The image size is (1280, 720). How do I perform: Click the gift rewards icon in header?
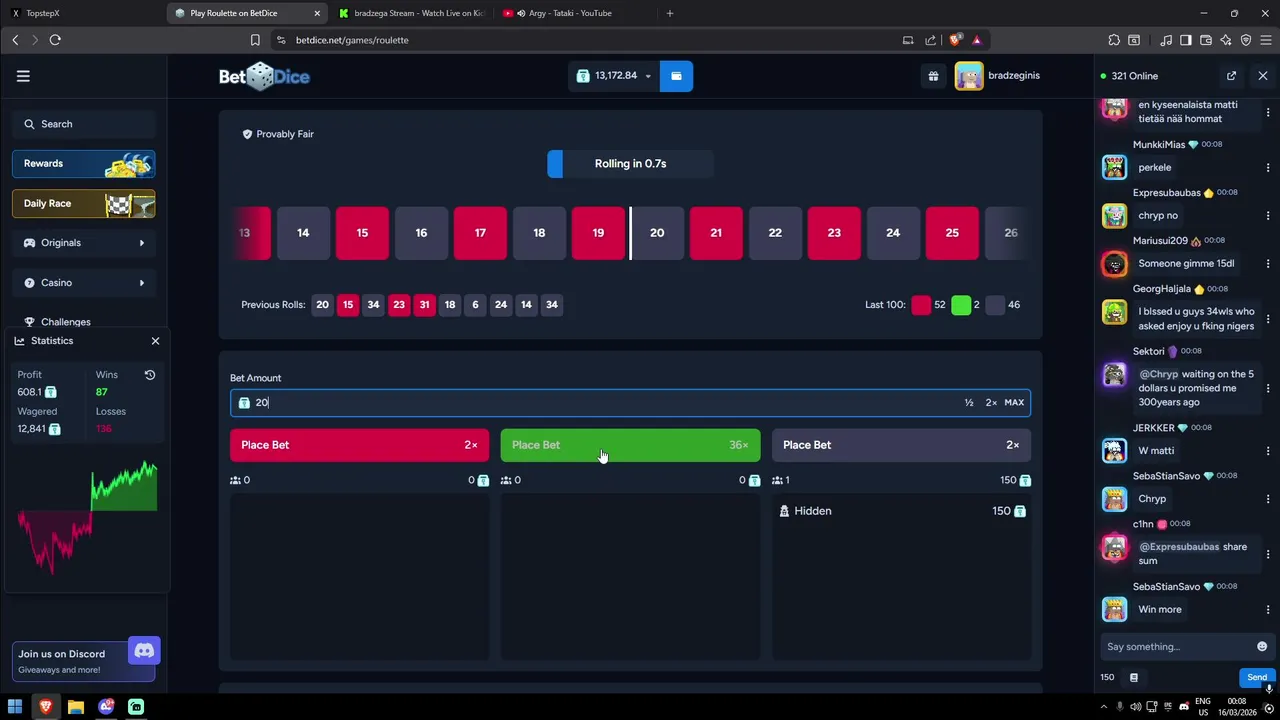pyautogui.click(x=933, y=76)
